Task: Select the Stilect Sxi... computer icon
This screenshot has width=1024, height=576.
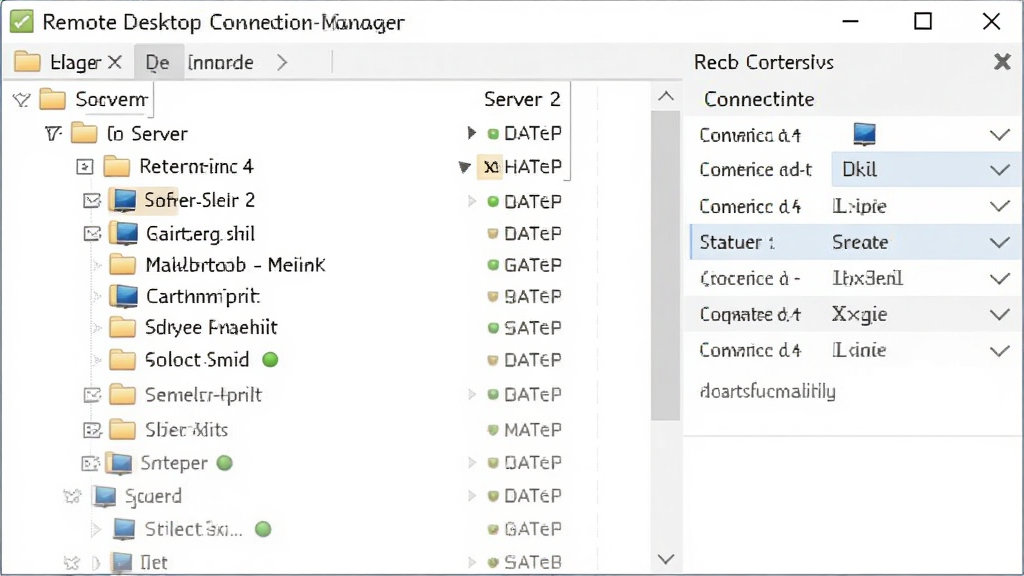Action: click(124, 529)
